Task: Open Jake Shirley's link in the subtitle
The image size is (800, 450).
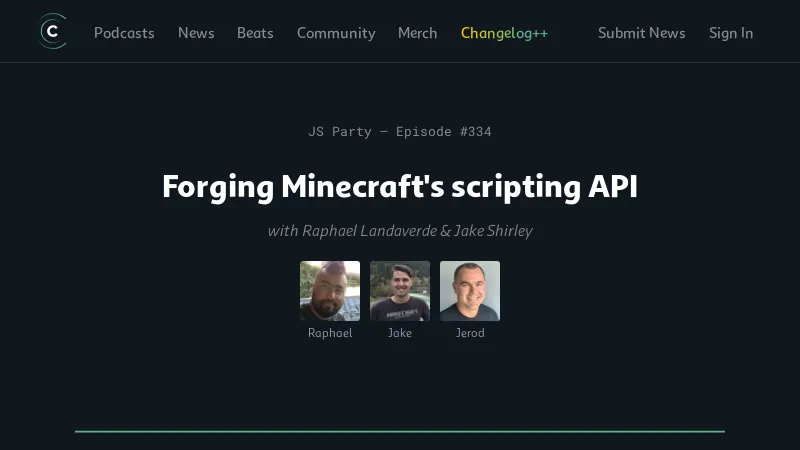Action: coord(493,231)
